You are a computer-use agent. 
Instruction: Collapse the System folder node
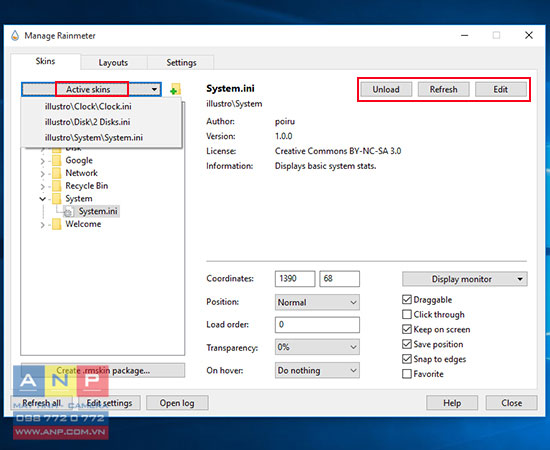[42, 199]
